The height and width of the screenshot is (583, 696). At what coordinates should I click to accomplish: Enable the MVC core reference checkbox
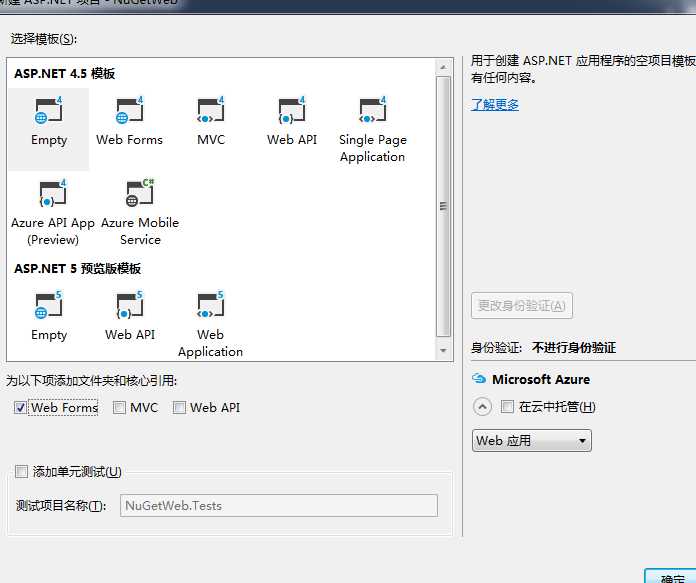(x=119, y=407)
